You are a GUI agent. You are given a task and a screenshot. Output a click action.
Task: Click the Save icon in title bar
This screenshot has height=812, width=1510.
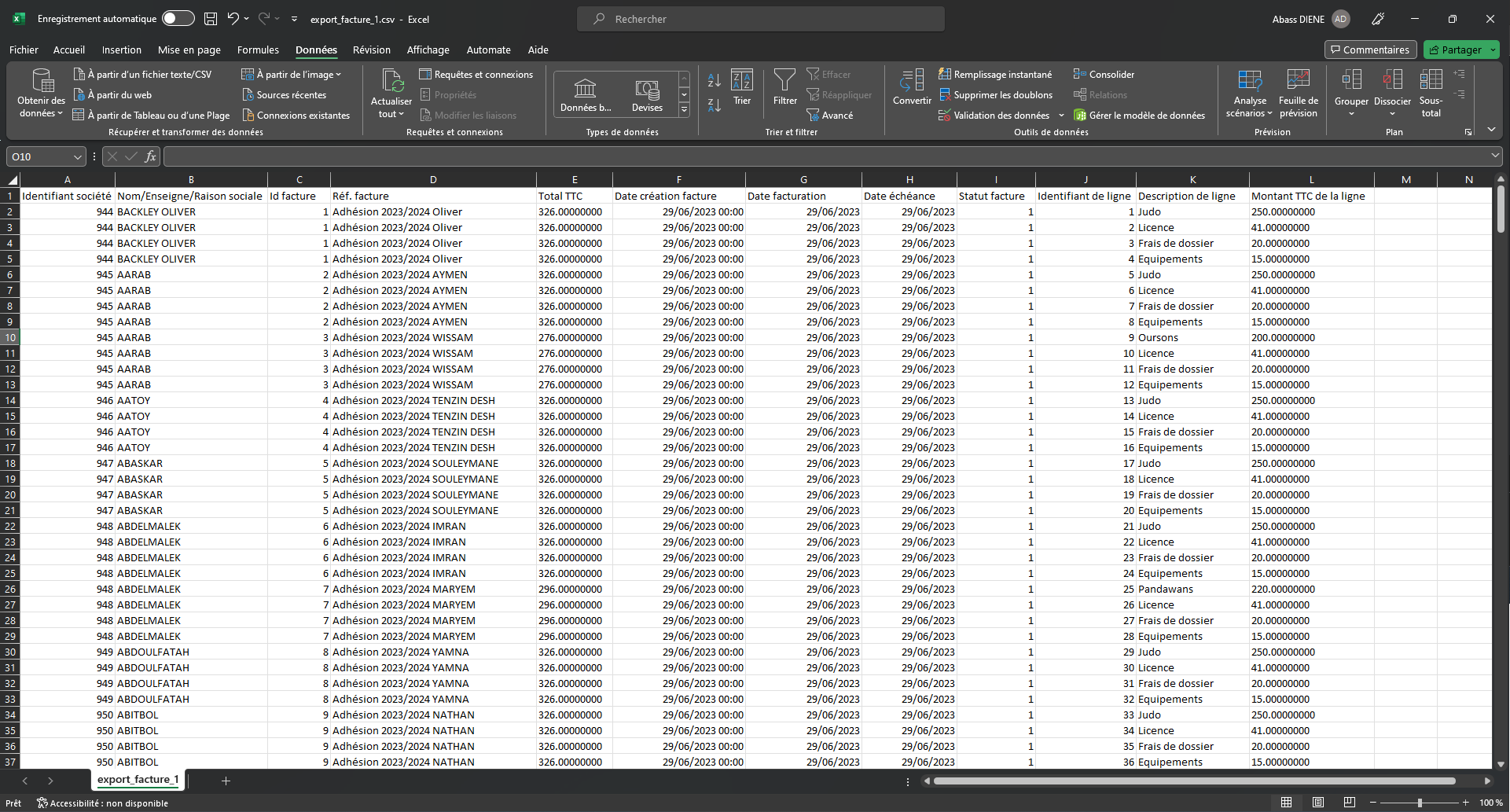[x=211, y=19]
